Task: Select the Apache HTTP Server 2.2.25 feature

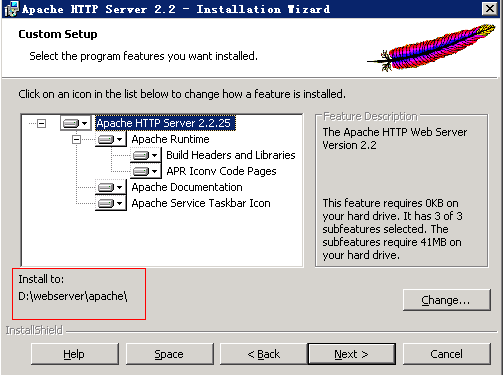Action: tap(165, 123)
